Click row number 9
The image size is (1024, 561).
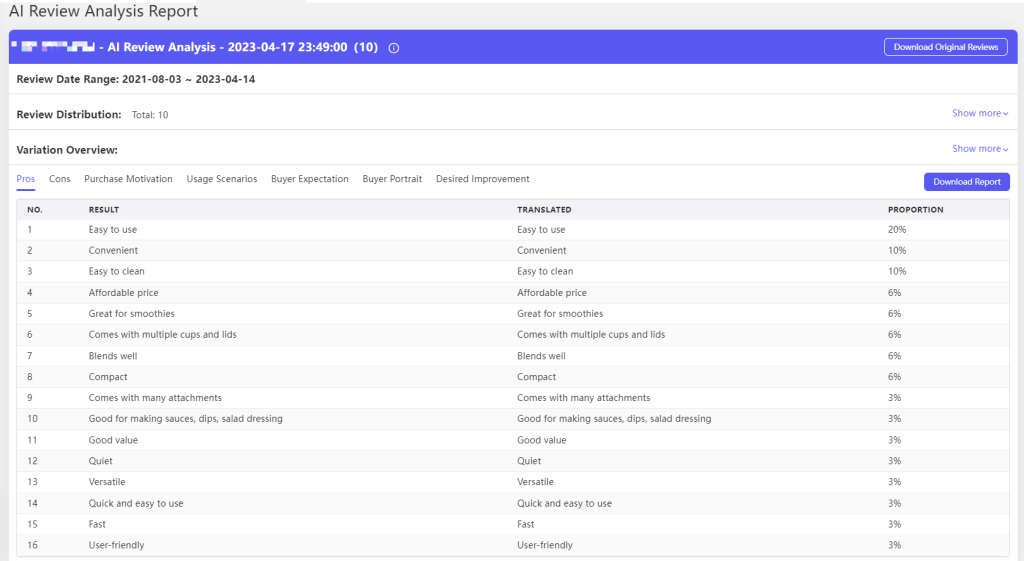click(29, 398)
